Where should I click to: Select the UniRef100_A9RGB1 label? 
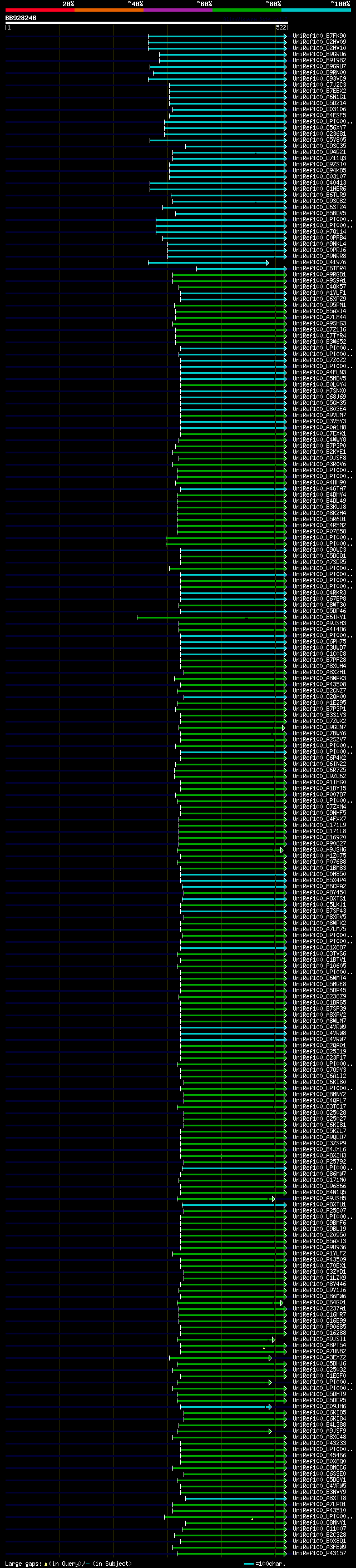coord(319,275)
